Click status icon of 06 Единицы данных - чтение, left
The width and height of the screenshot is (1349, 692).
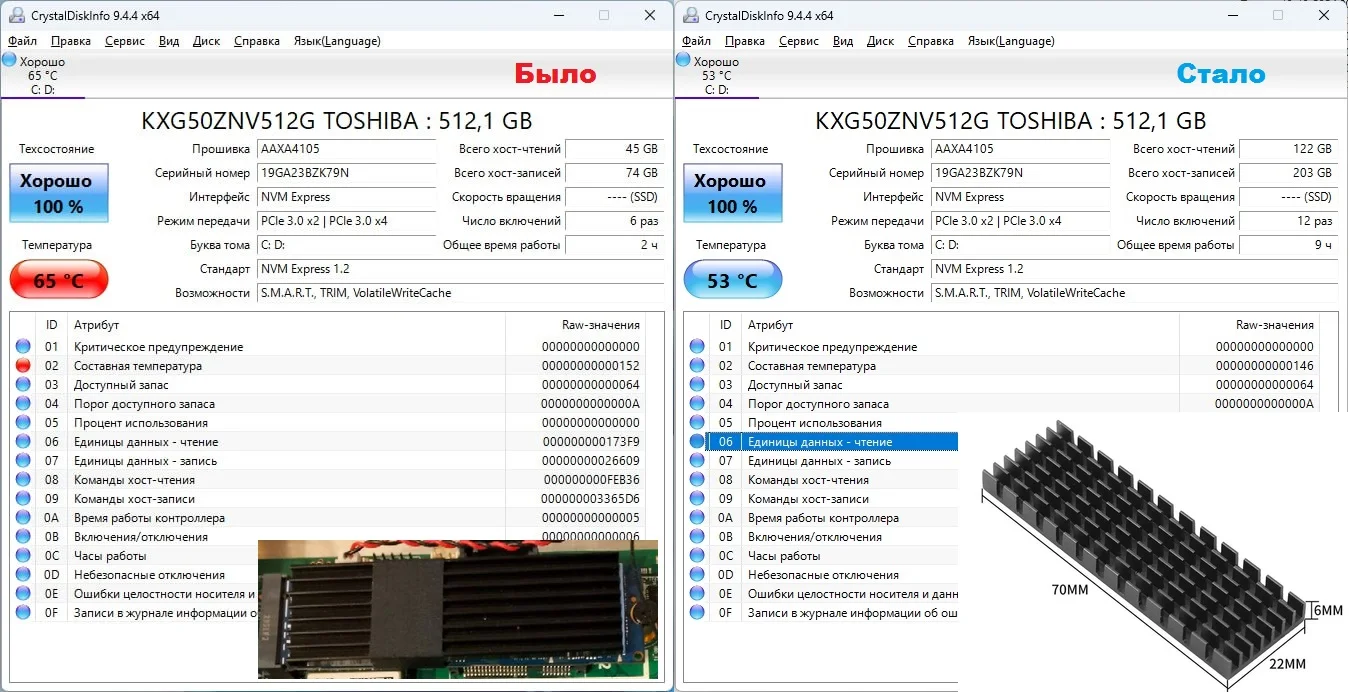[23, 442]
